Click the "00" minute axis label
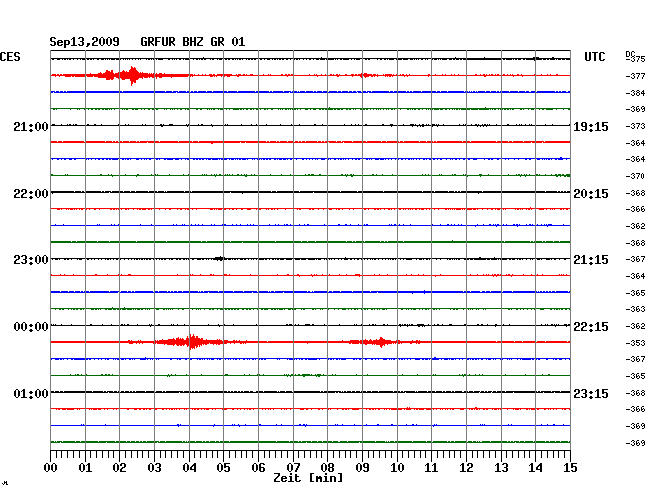This screenshot has height=494, width=650. click(51, 468)
